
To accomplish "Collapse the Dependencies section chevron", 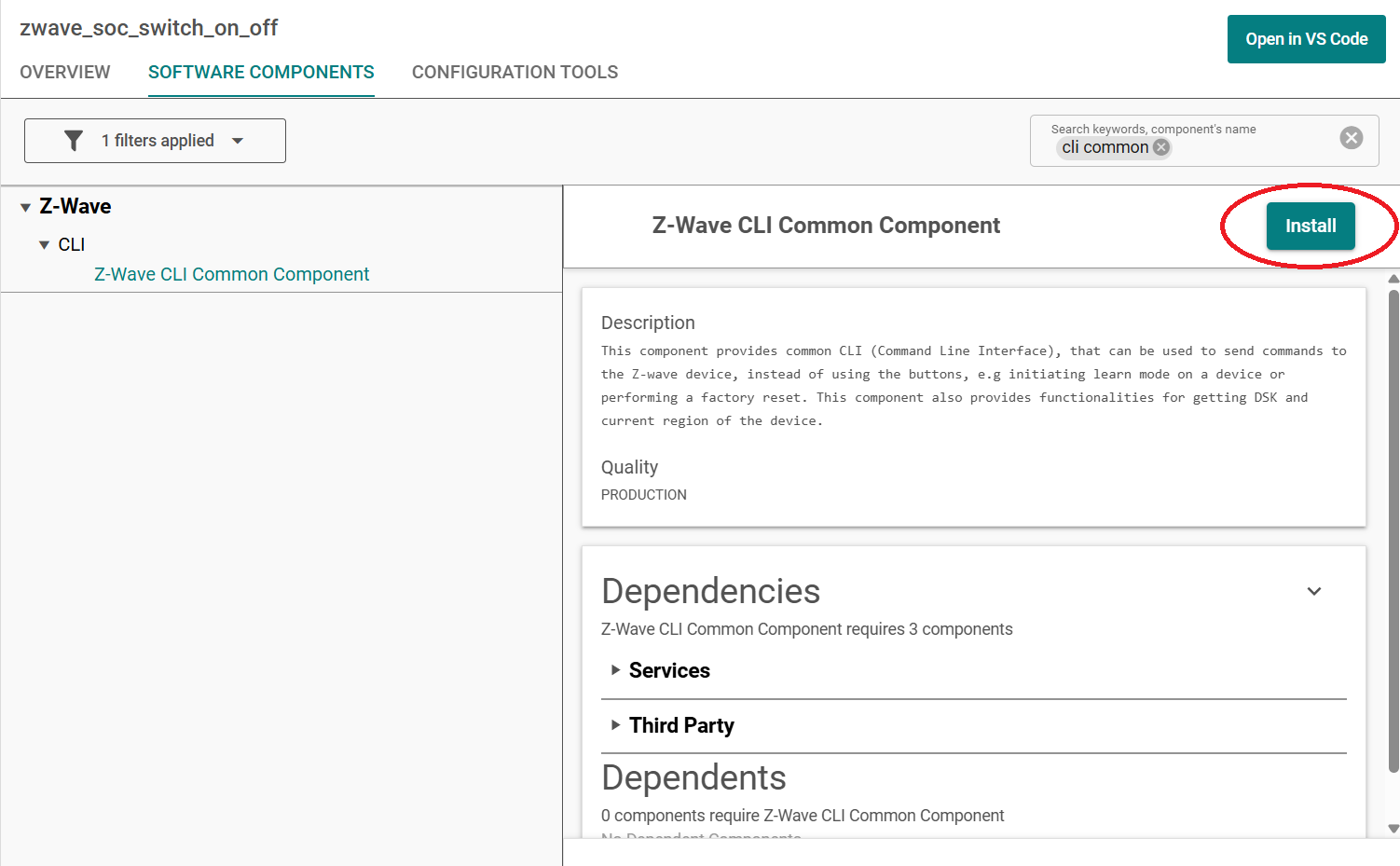I will click(1314, 591).
